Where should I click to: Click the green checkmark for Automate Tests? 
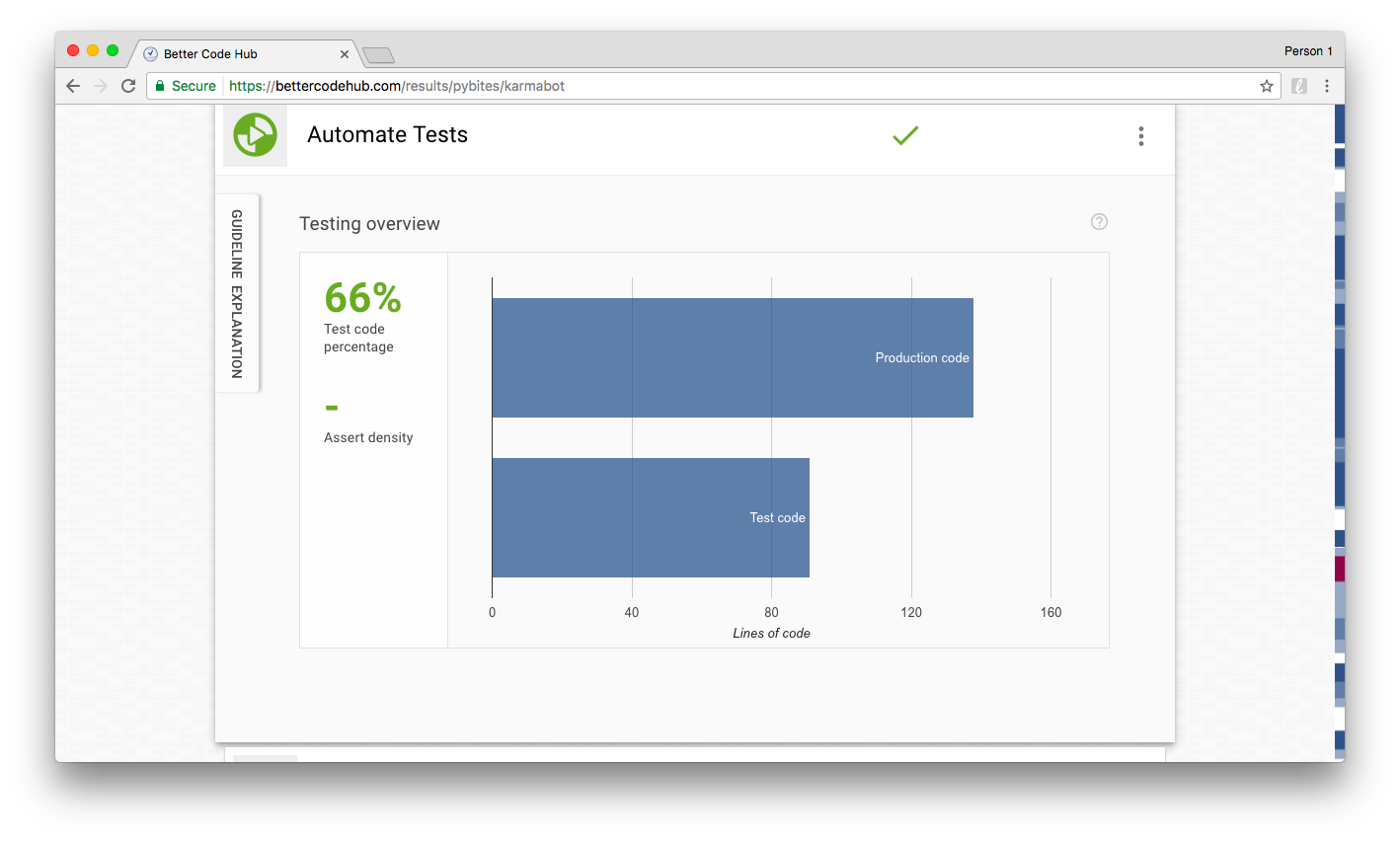pos(904,135)
